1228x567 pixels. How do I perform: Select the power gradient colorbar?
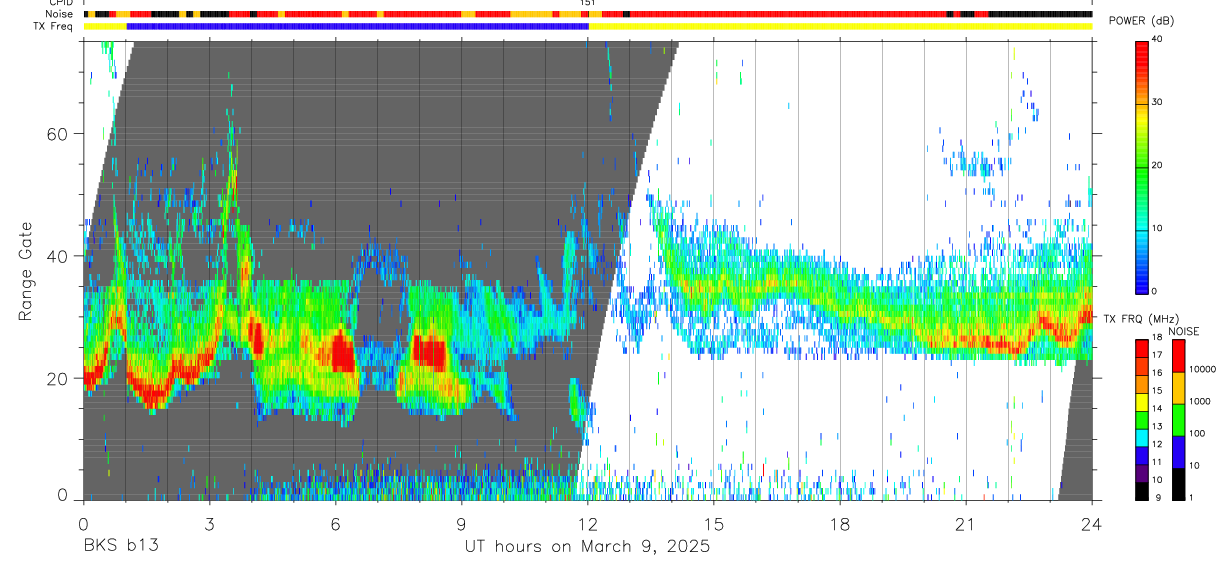point(1142,166)
